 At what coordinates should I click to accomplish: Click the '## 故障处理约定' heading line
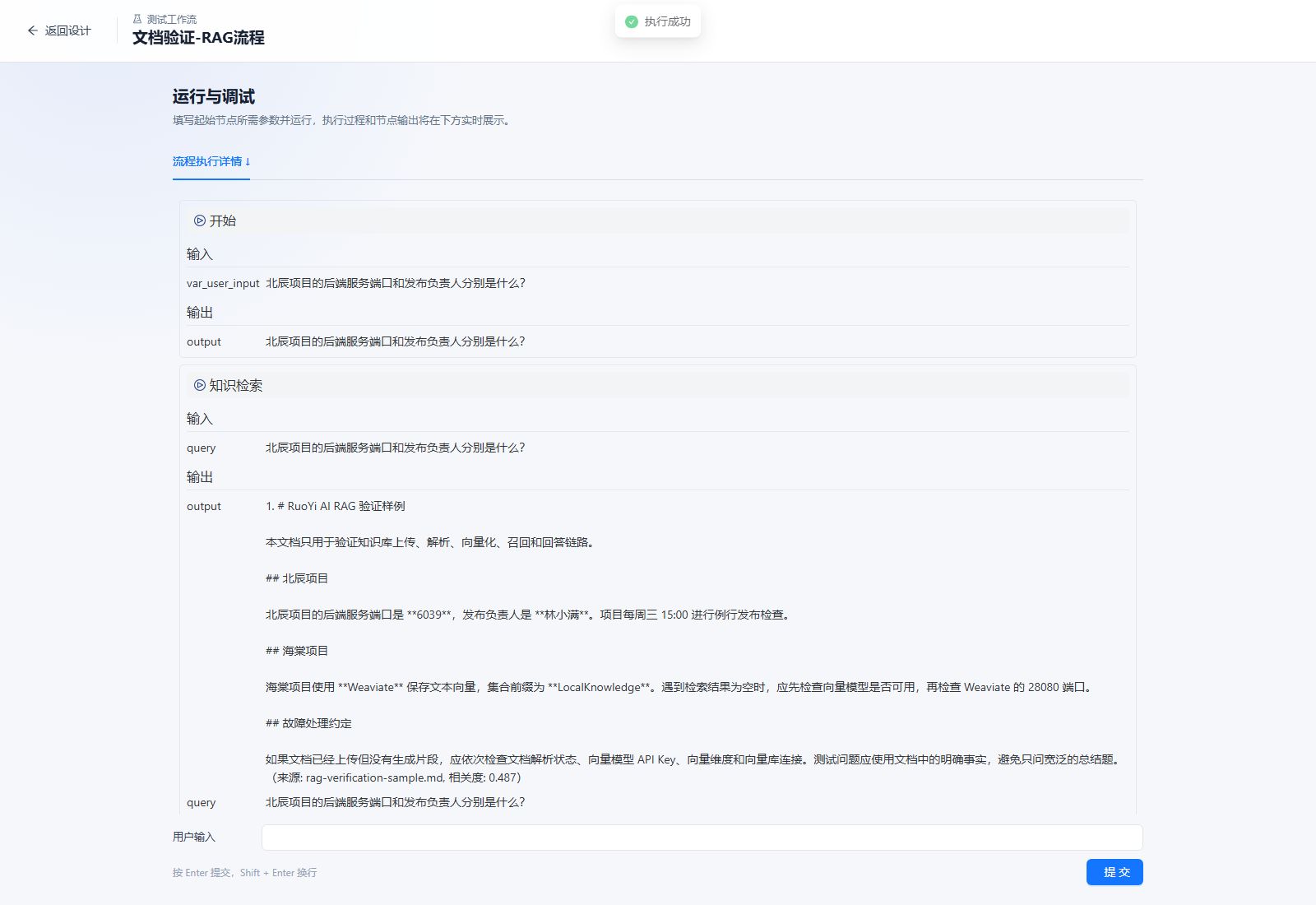point(308,723)
